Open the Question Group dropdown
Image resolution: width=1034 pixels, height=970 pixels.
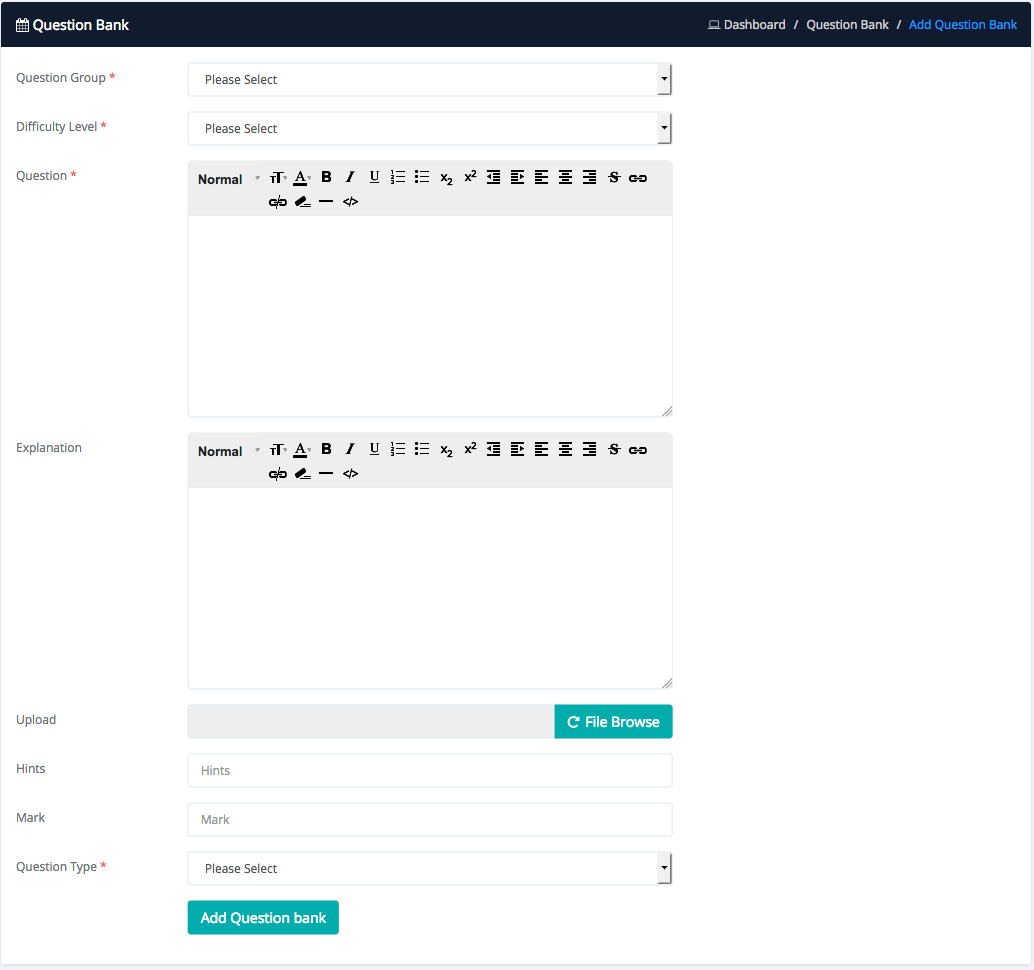(429, 80)
